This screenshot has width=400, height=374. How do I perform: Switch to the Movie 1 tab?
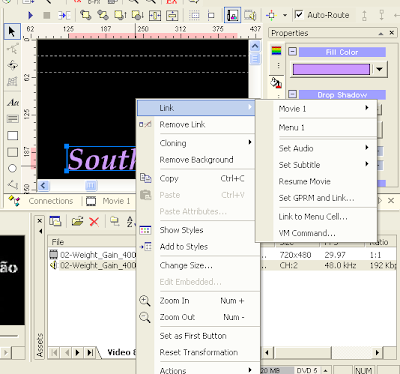(x=116, y=201)
